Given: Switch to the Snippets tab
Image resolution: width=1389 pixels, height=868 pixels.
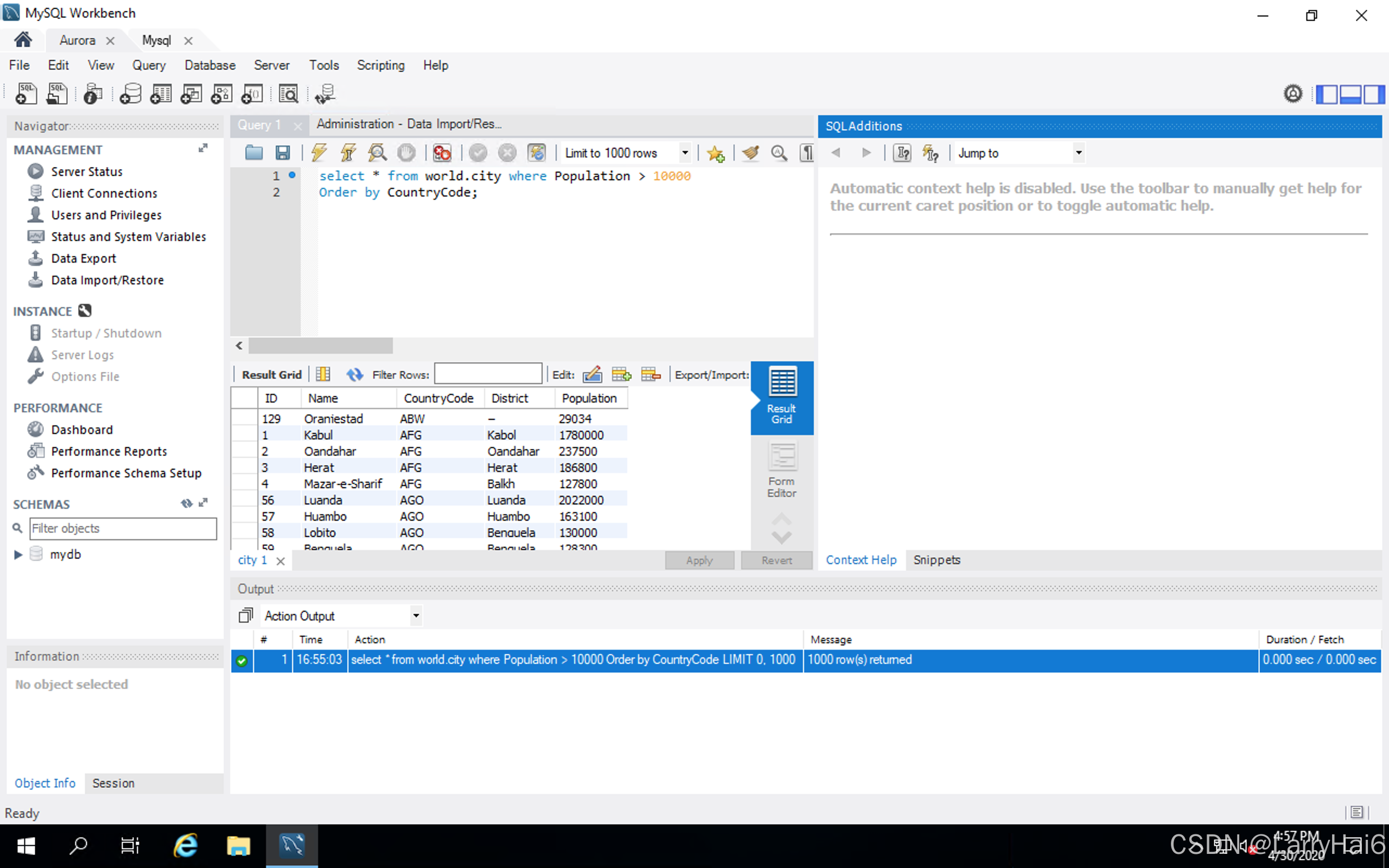Looking at the screenshot, I should pos(936,560).
